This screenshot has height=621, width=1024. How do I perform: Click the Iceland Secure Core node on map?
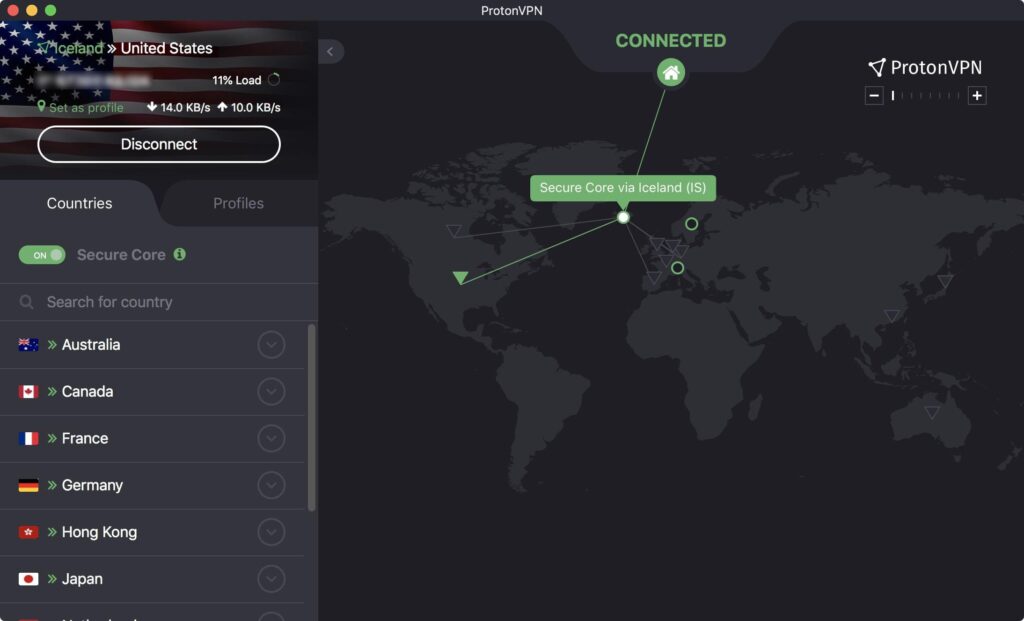(623, 217)
